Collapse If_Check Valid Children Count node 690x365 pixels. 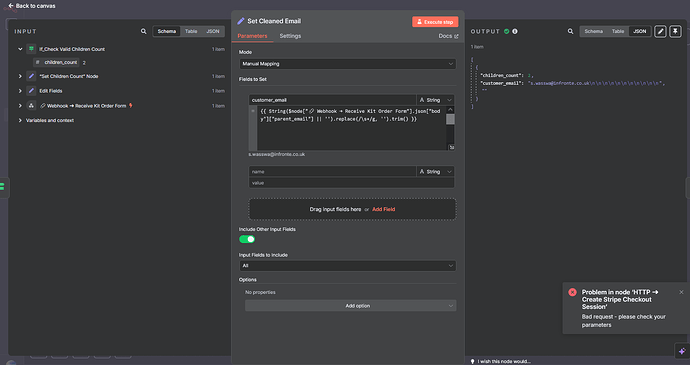point(20,49)
